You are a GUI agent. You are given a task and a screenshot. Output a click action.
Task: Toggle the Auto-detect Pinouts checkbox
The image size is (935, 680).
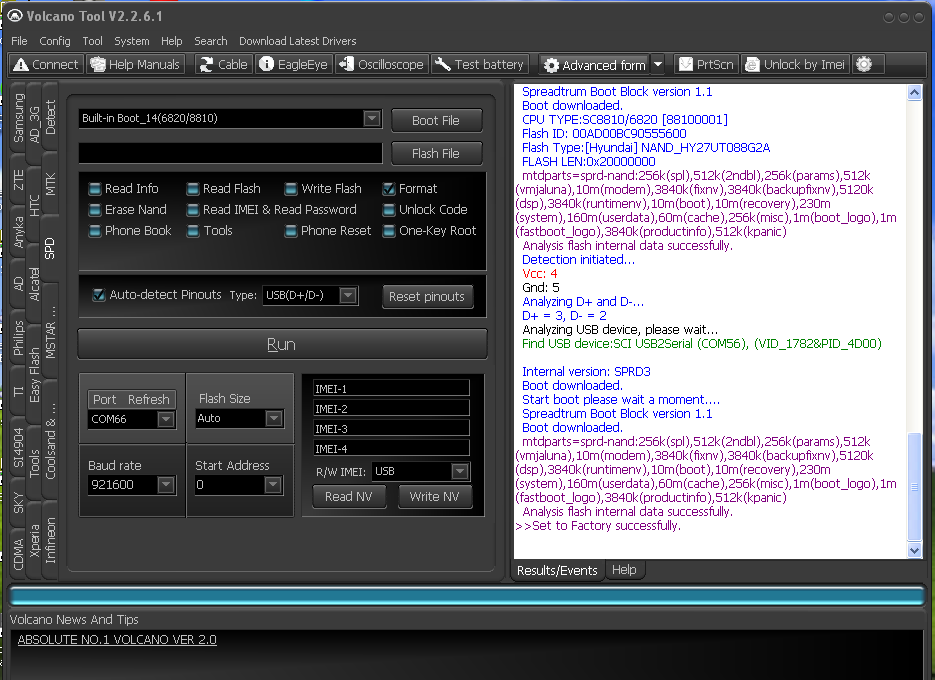tap(99, 295)
